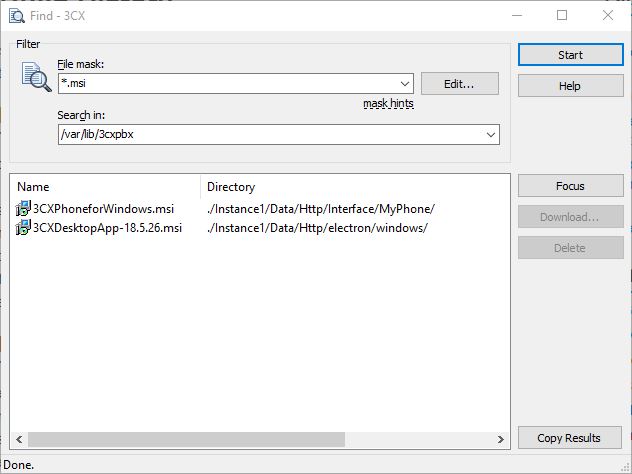Viewport: 632px width, 474px height.
Task: Click the Copy Results button
Action: coord(570,438)
